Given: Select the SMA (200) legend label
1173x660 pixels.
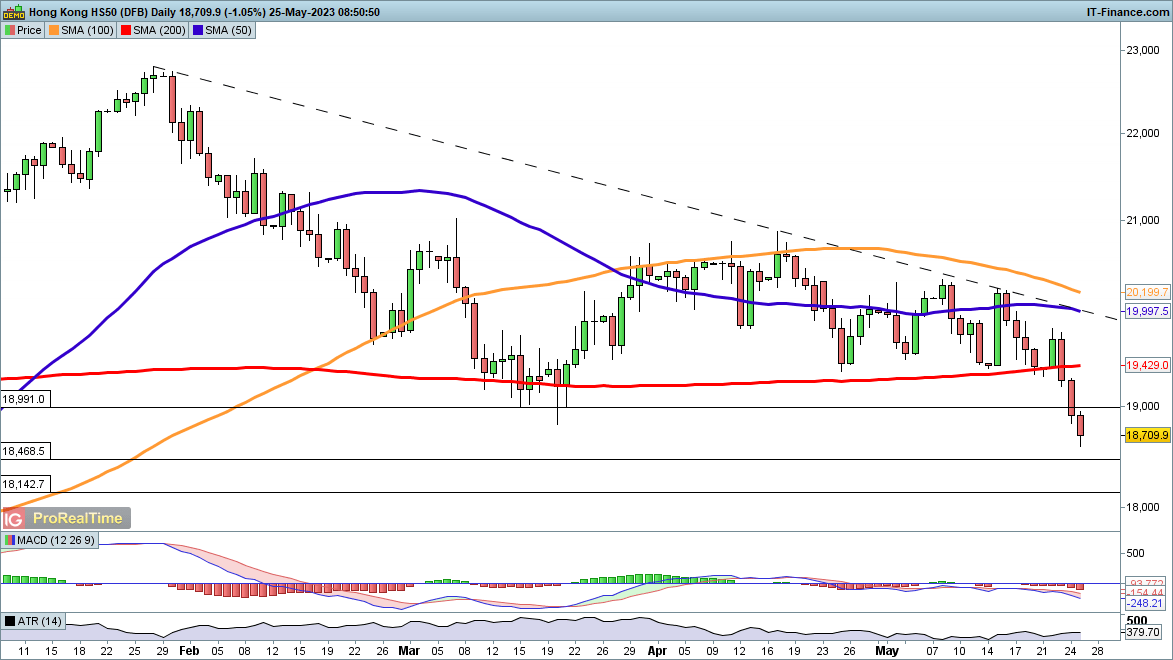Looking at the screenshot, I should (x=159, y=31).
